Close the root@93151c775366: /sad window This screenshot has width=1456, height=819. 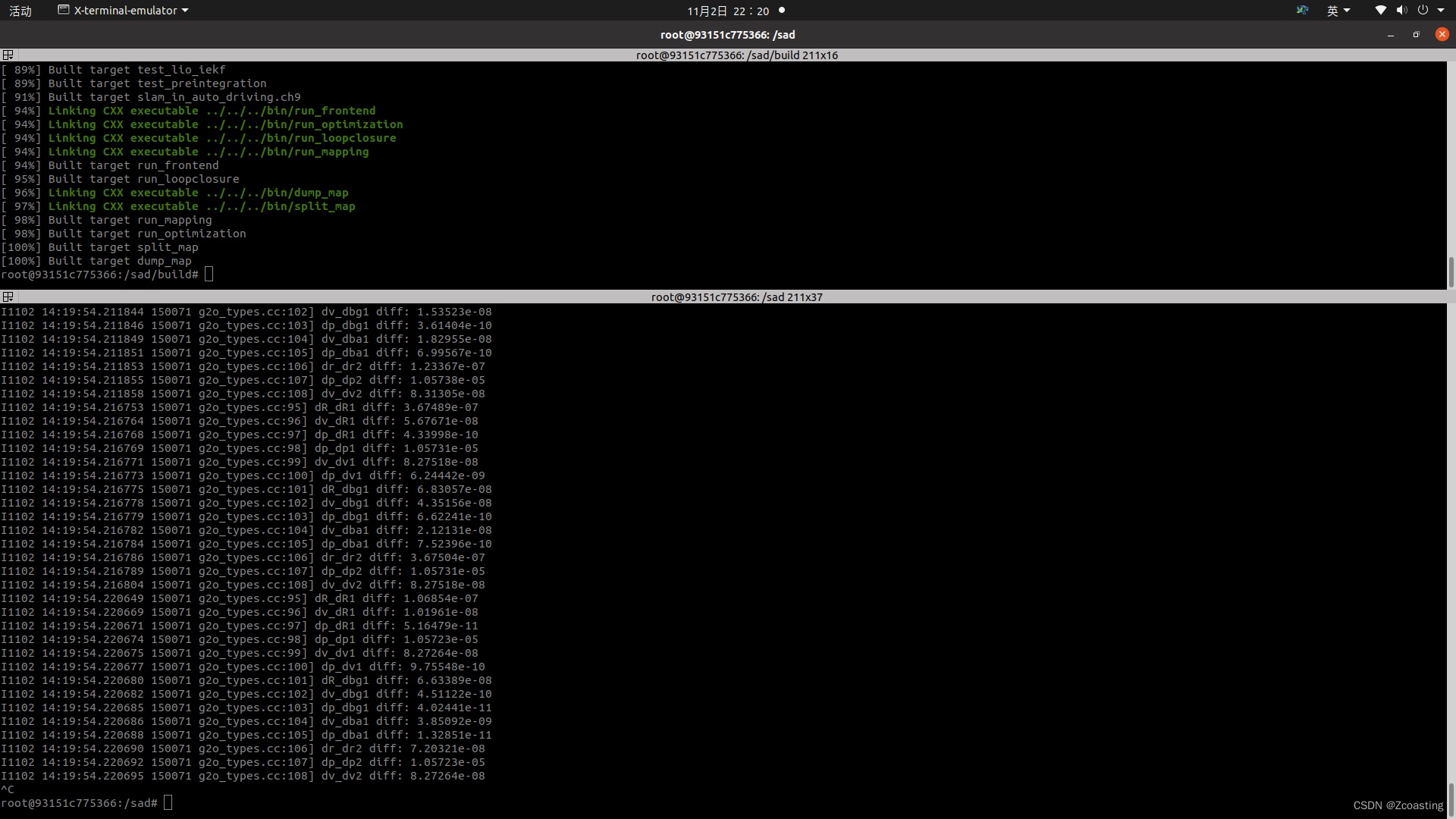(x=1442, y=34)
